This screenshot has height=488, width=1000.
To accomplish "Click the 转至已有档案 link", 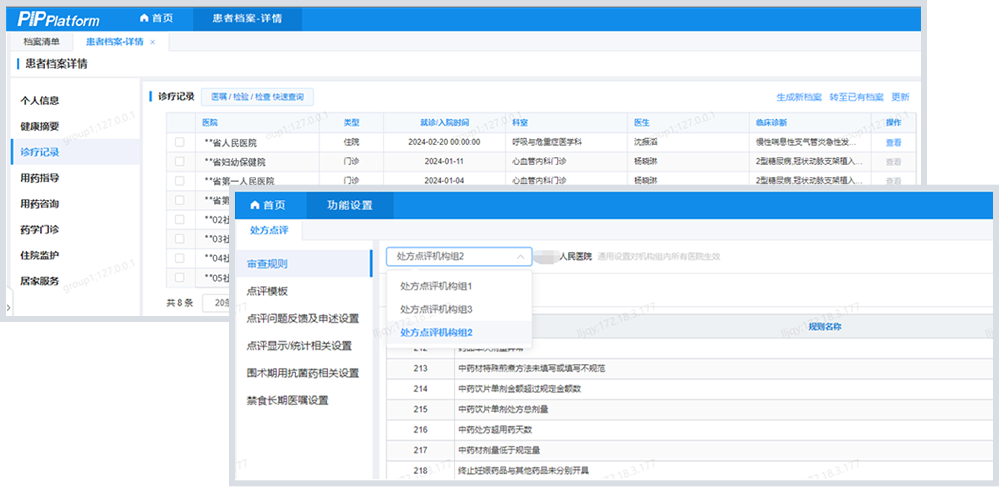I will pyautogui.click(x=858, y=97).
